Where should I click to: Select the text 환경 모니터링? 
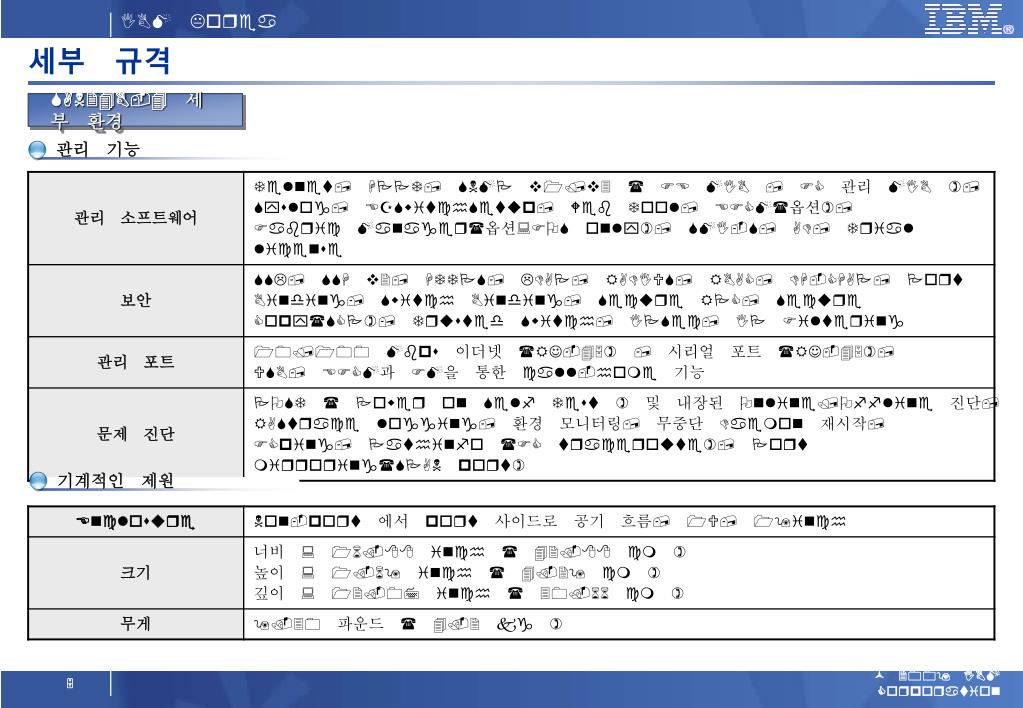click(x=566, y=423)
